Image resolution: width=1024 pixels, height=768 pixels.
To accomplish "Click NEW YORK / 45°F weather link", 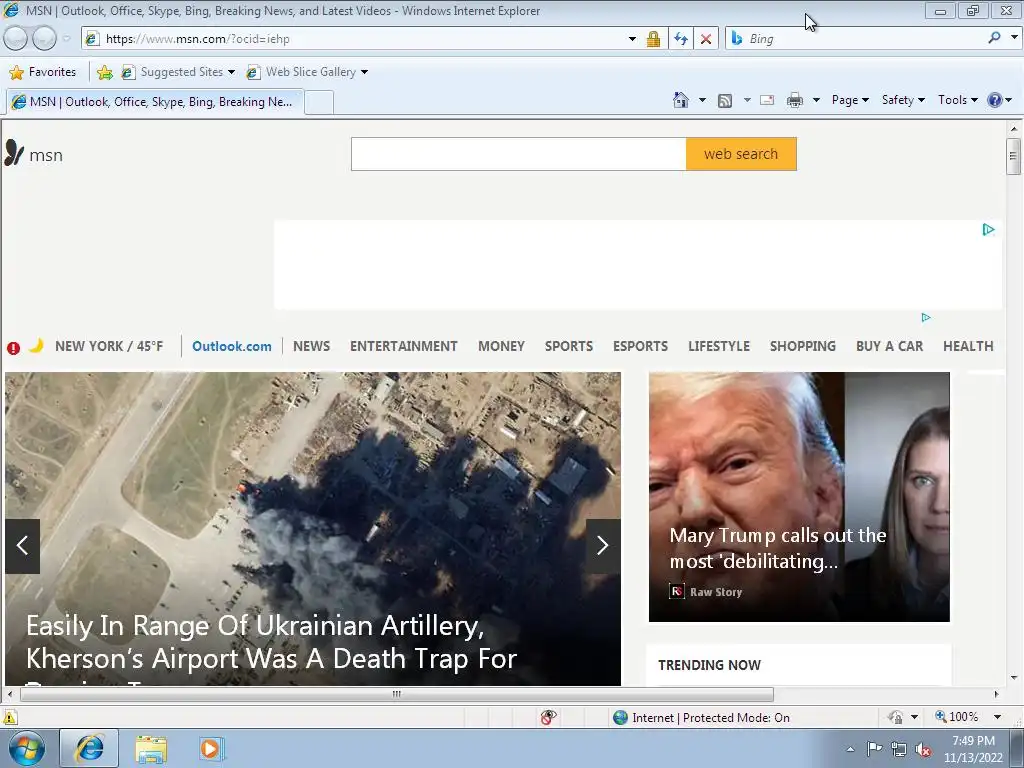I will point(109,346).
